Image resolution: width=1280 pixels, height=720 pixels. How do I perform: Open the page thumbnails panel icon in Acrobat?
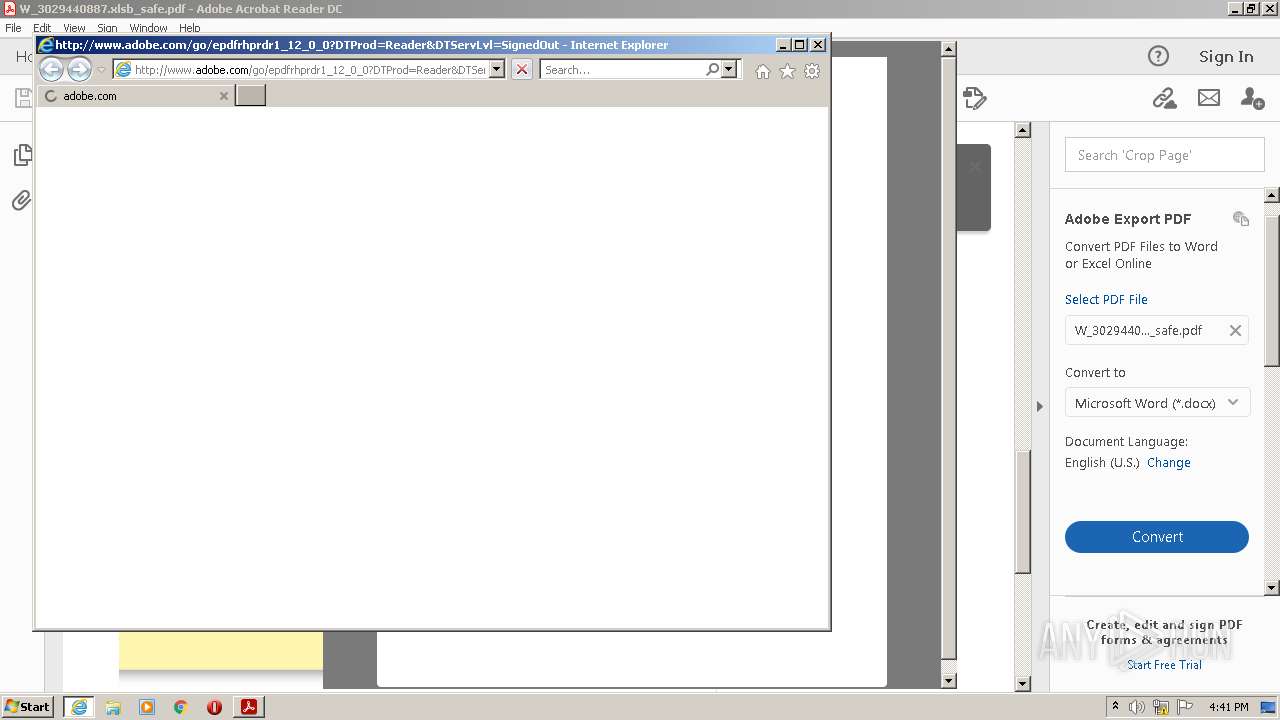click(x=22, y=155)
